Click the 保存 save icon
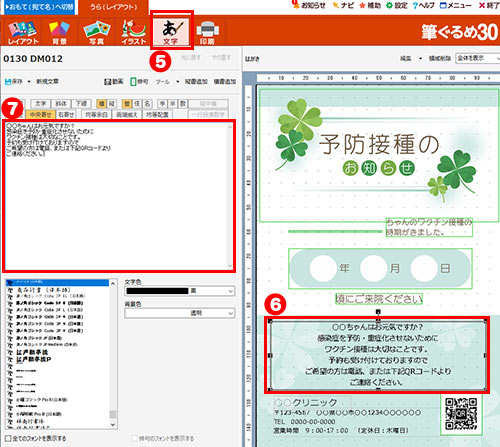The image size is (500, 447). 8,81
